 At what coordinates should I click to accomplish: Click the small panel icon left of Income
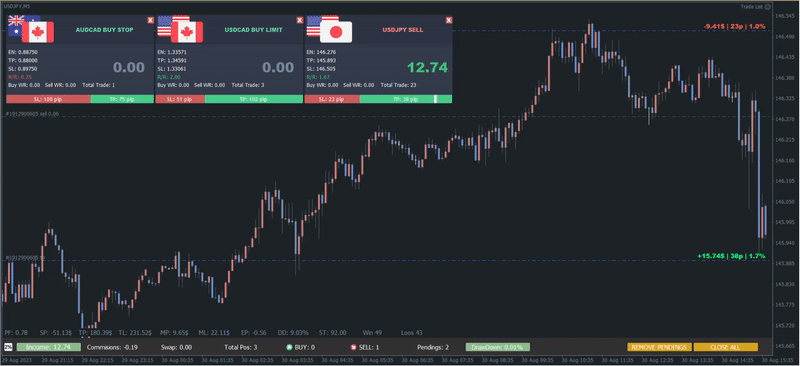[8, 347]
